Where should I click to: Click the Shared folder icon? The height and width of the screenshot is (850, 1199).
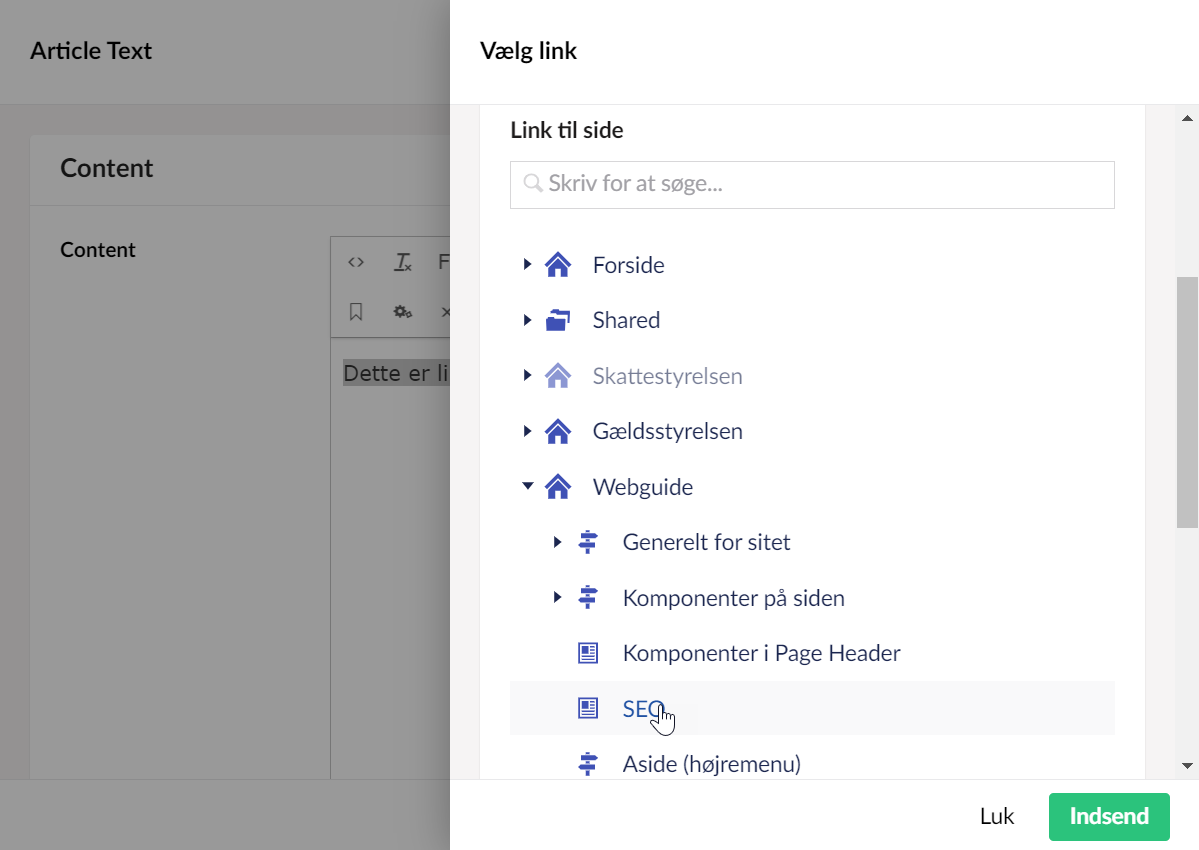(558, 321)
